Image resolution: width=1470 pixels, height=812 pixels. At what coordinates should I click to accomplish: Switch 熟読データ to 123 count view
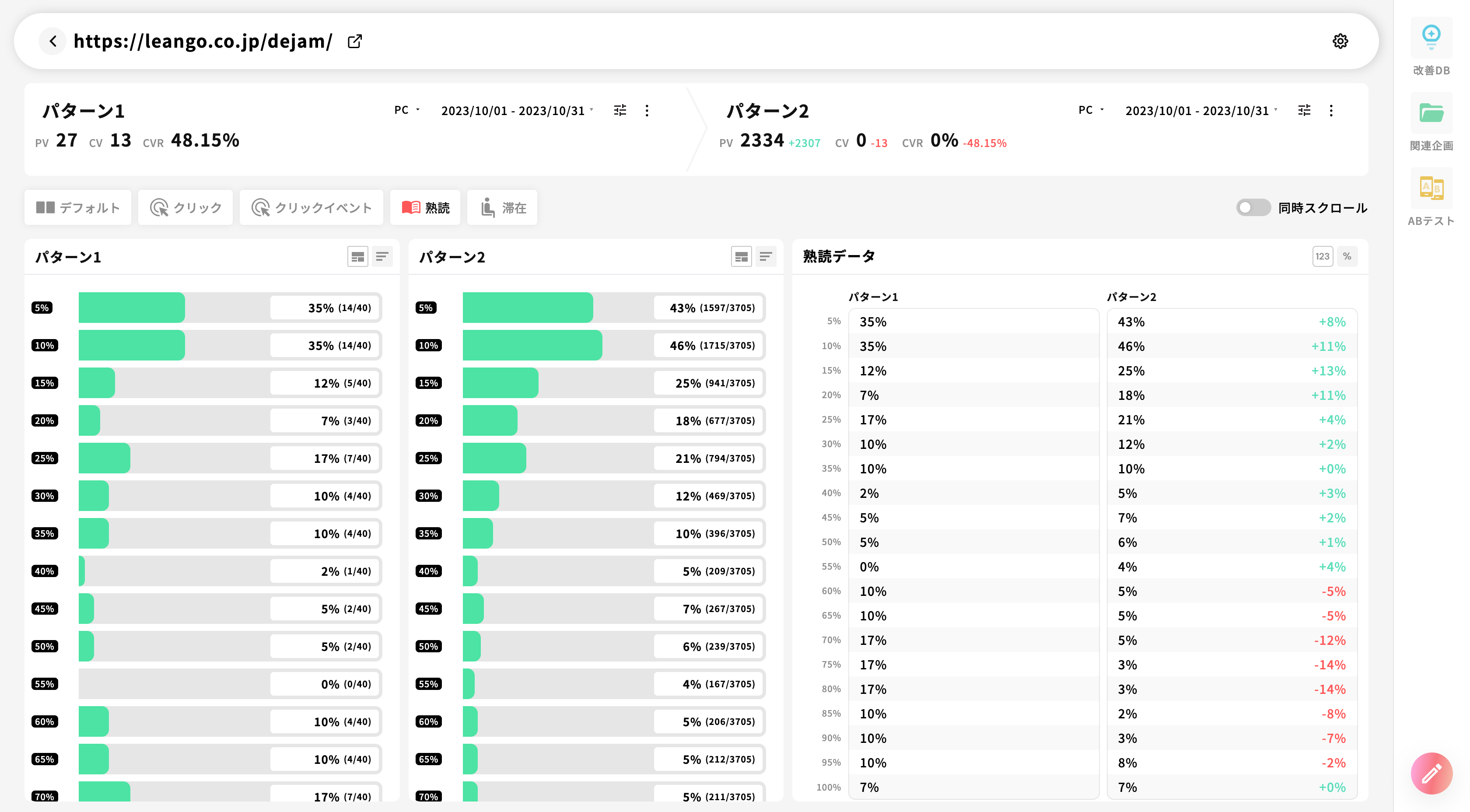point(1322,257)
